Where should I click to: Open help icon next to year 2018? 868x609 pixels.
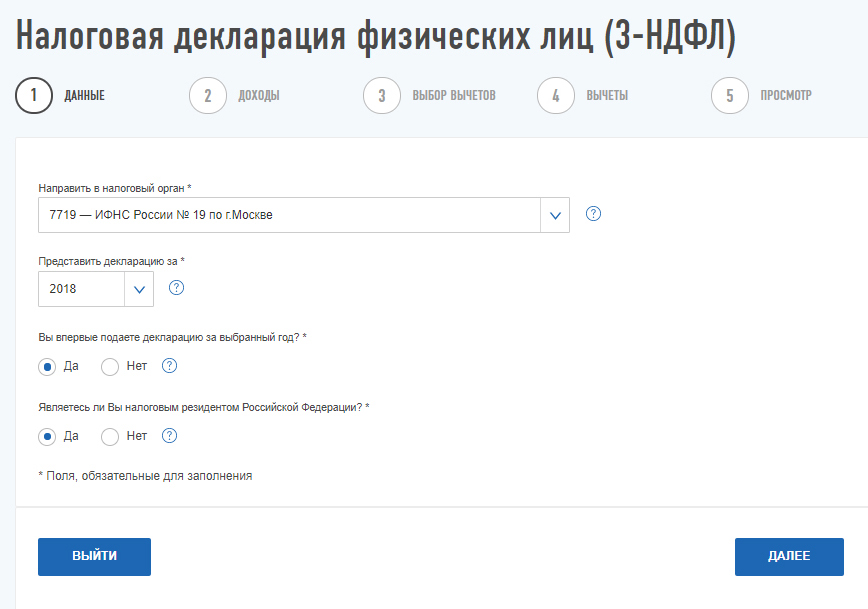(176, 287)
